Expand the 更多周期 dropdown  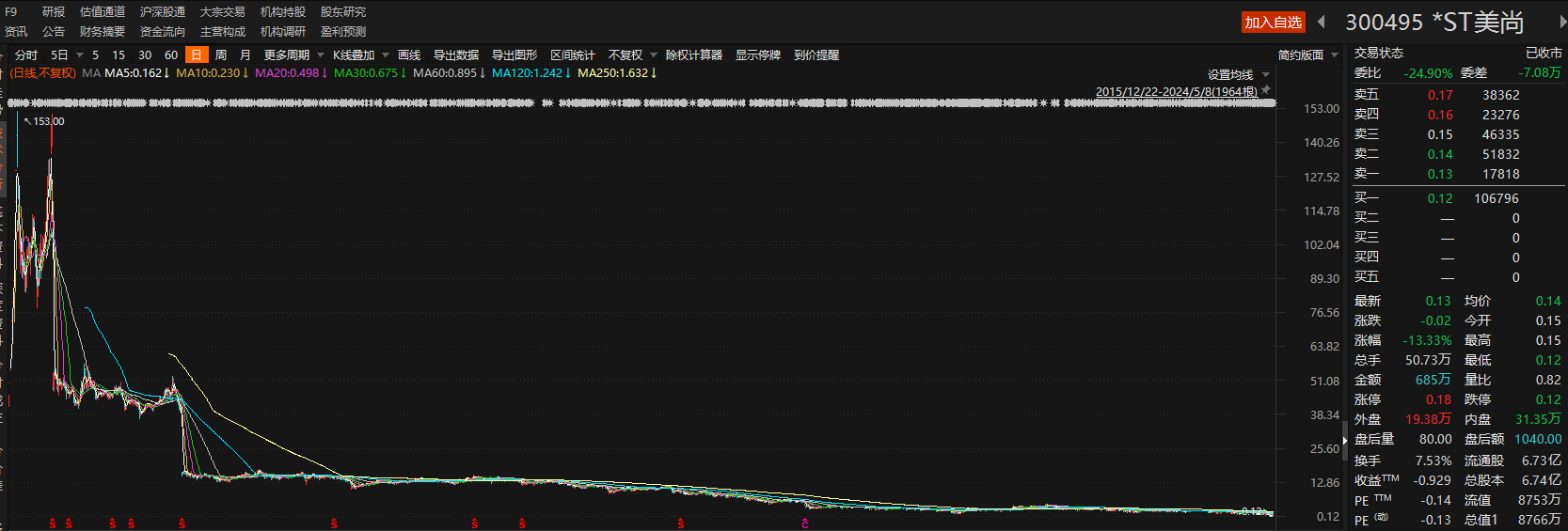pyautogui.click(x=293, y=55)
